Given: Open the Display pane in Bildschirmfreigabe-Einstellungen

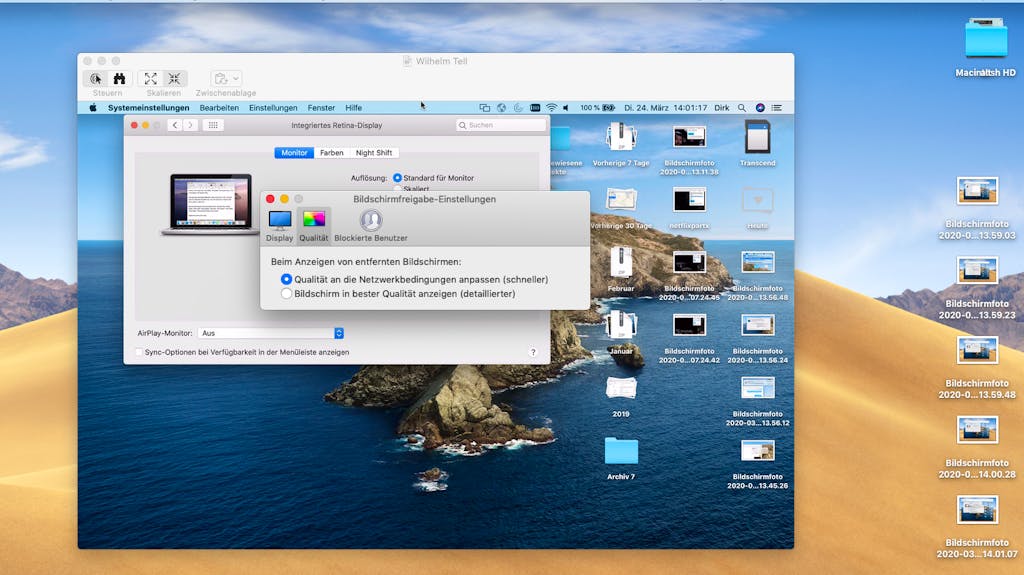Looking at the screenshot, I should click(x=280, y=226).
